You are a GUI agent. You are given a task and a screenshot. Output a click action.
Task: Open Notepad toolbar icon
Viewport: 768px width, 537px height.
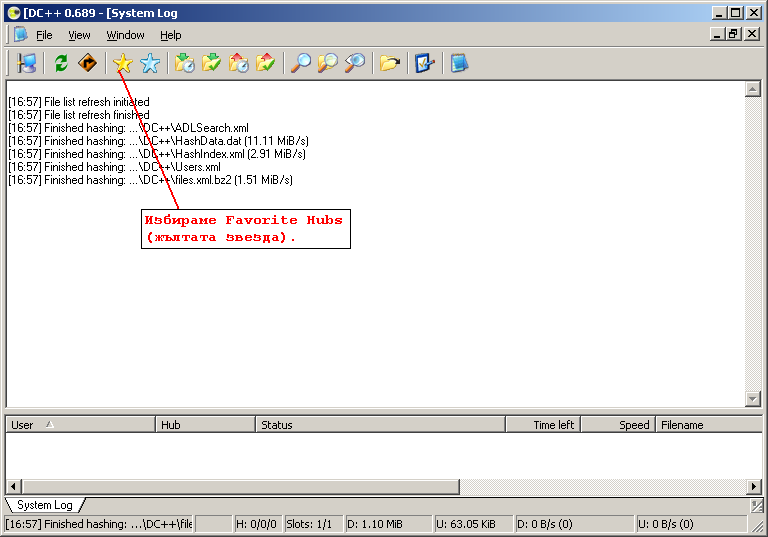pyautogui.click(x=459, y=63)
